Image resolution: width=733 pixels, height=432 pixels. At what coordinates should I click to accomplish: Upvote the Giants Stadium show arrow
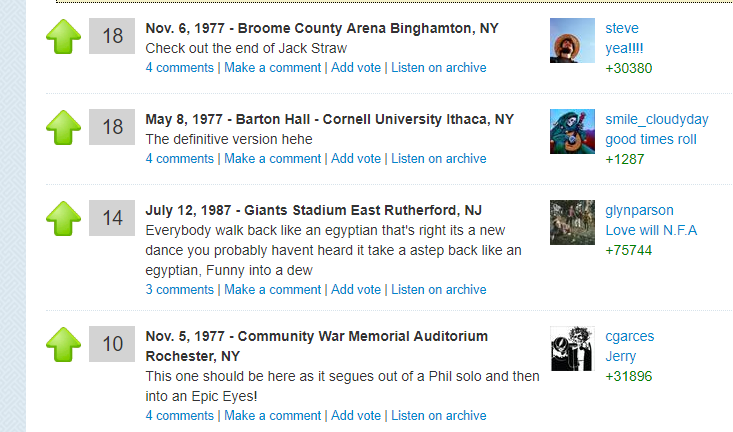point(64,218)
